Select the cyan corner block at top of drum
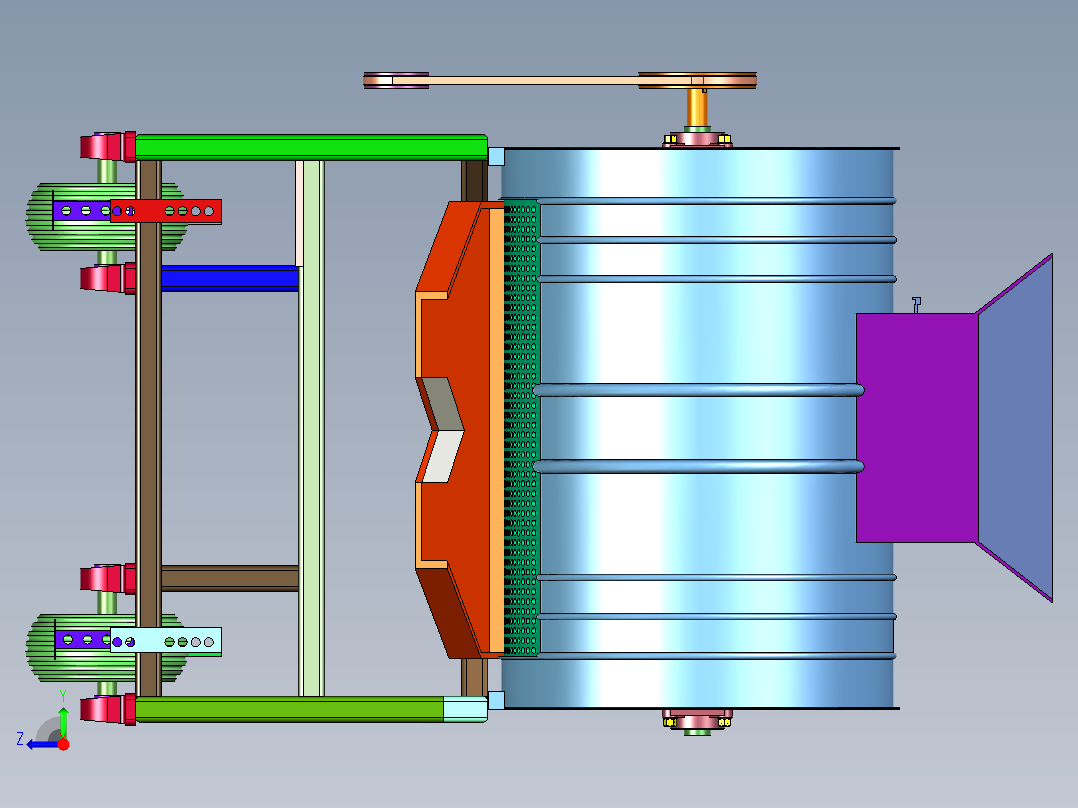Image resolution: width=1078 pixels, height=808 pixels. click(x=496, y=156)
